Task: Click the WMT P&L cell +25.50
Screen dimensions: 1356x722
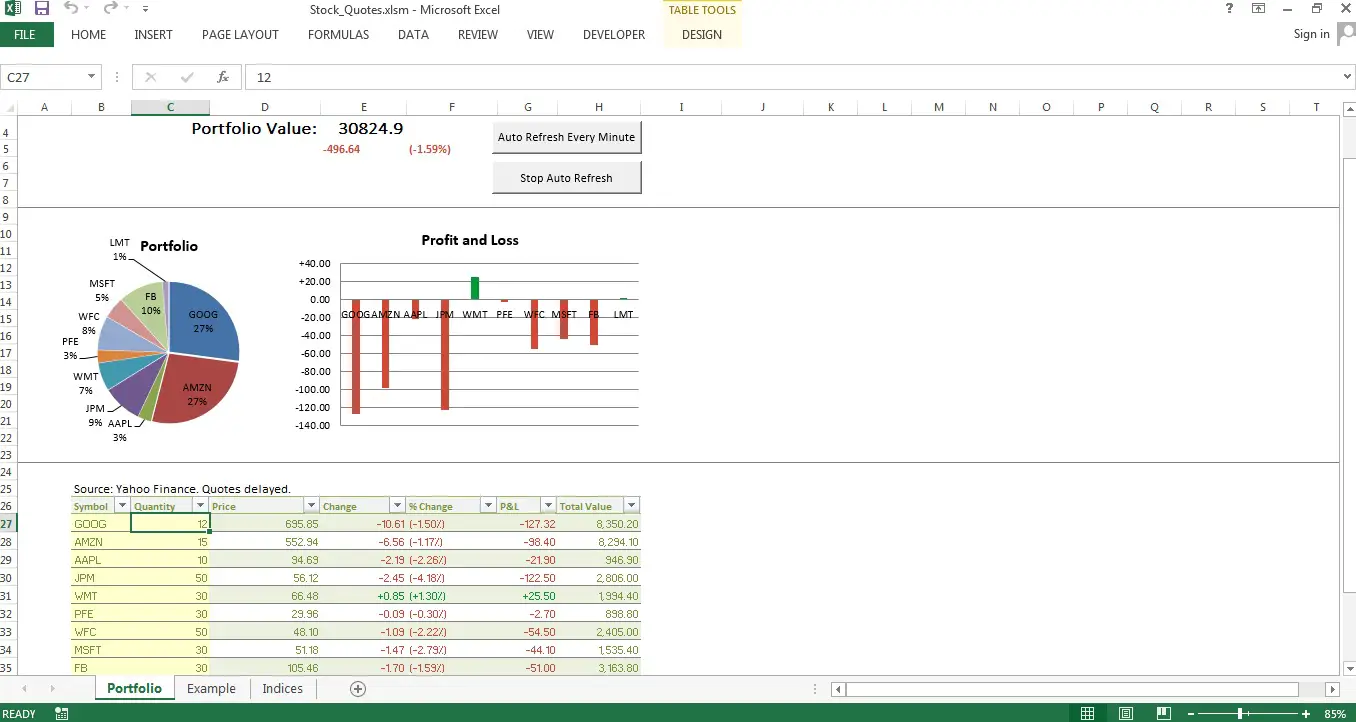Action: coord(528,596)
